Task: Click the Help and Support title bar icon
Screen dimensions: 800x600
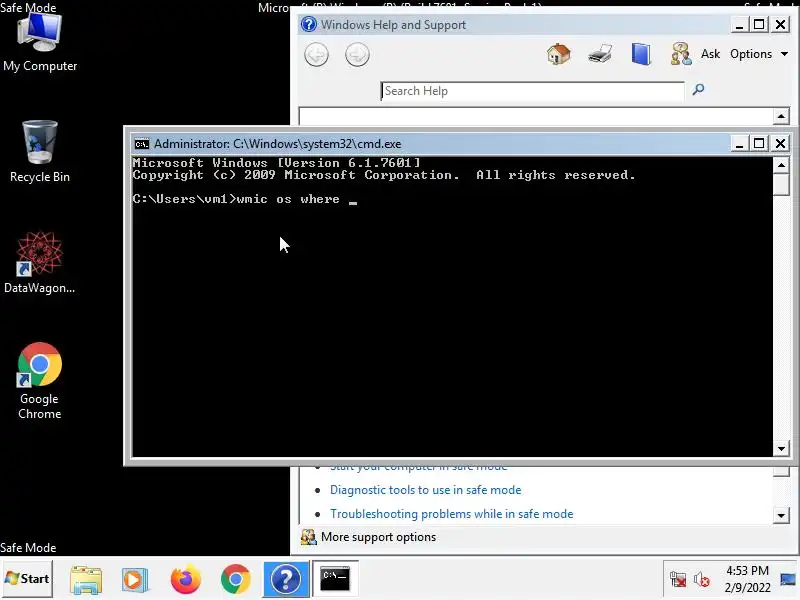Action: pos(309,24)
